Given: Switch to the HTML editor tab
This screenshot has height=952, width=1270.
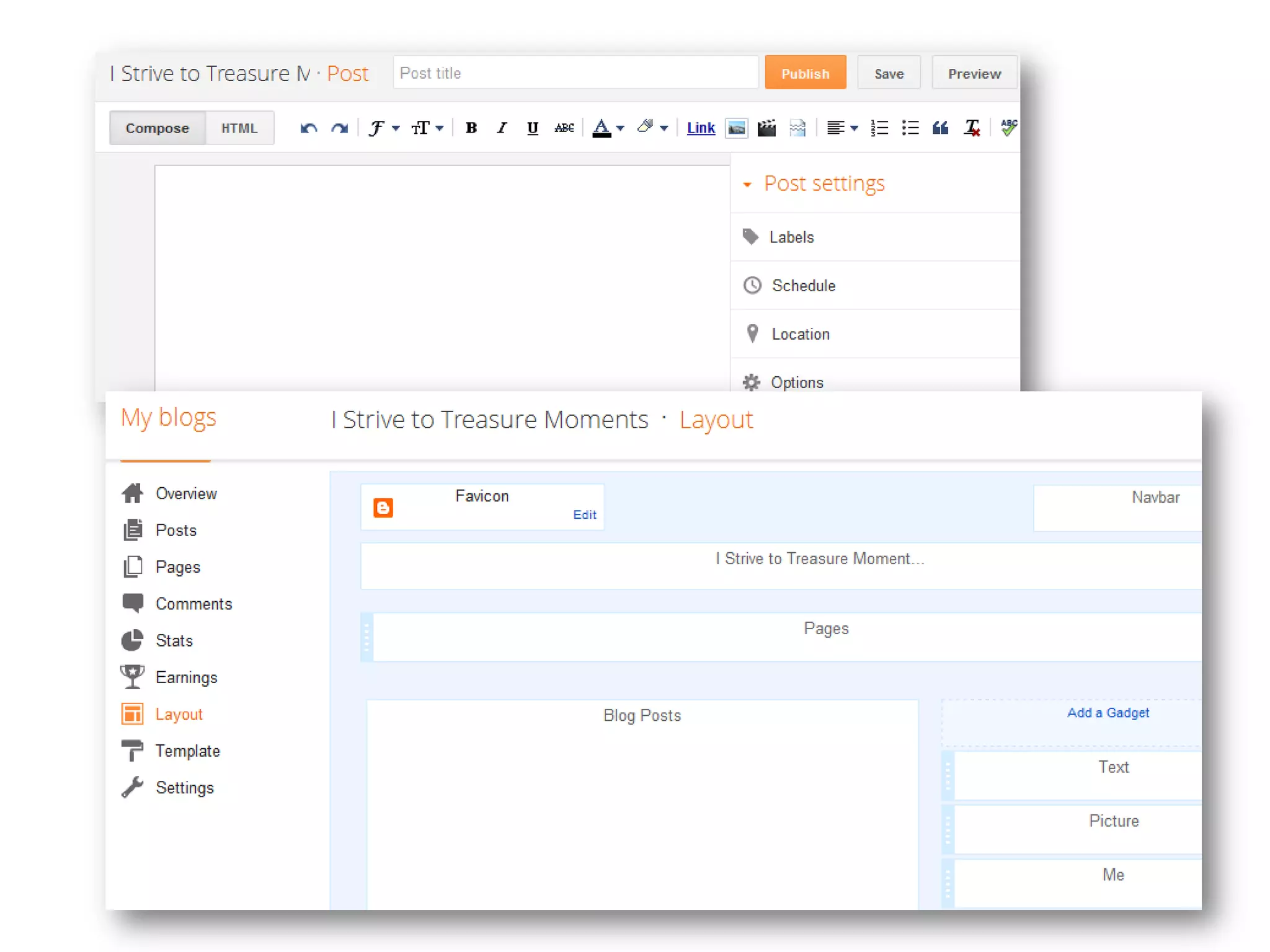Looking at the screenshot, I should tap(239, 128).
